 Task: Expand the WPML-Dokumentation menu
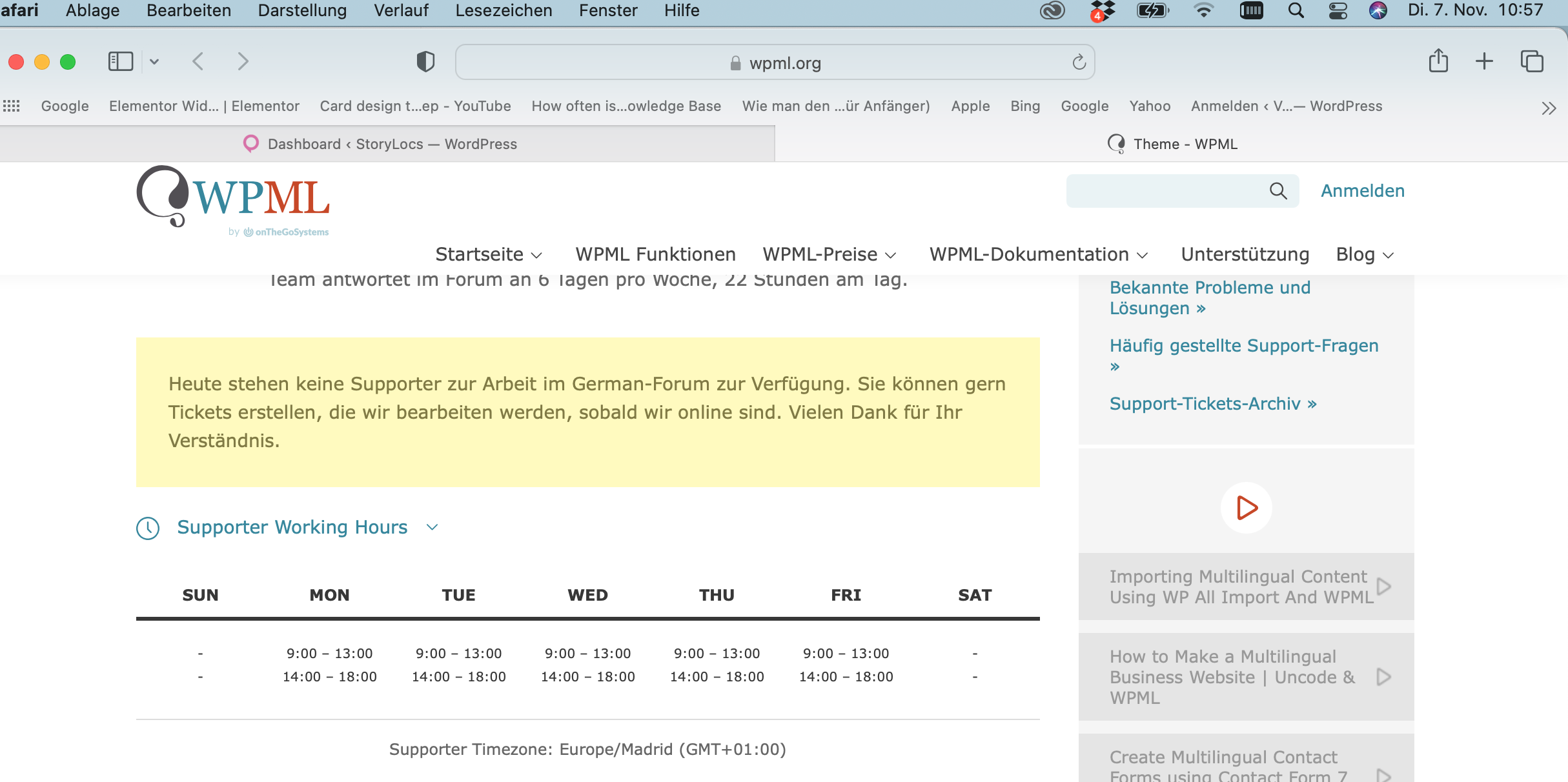[x=1039, y=254]
